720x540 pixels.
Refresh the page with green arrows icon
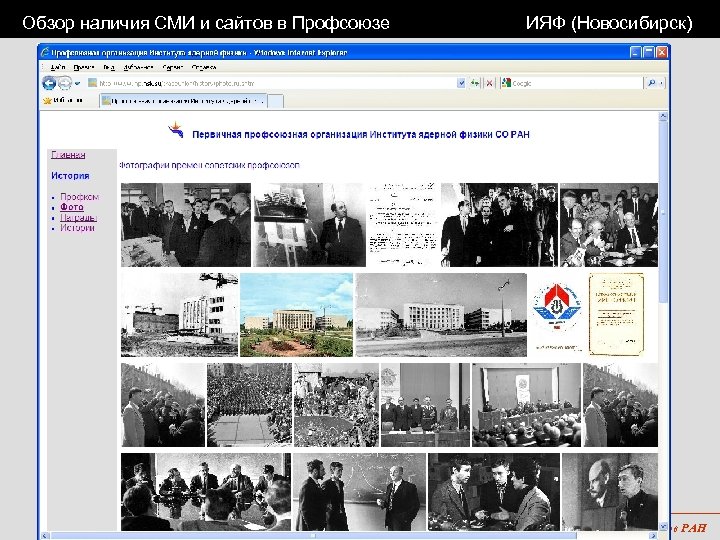(475, 83)
